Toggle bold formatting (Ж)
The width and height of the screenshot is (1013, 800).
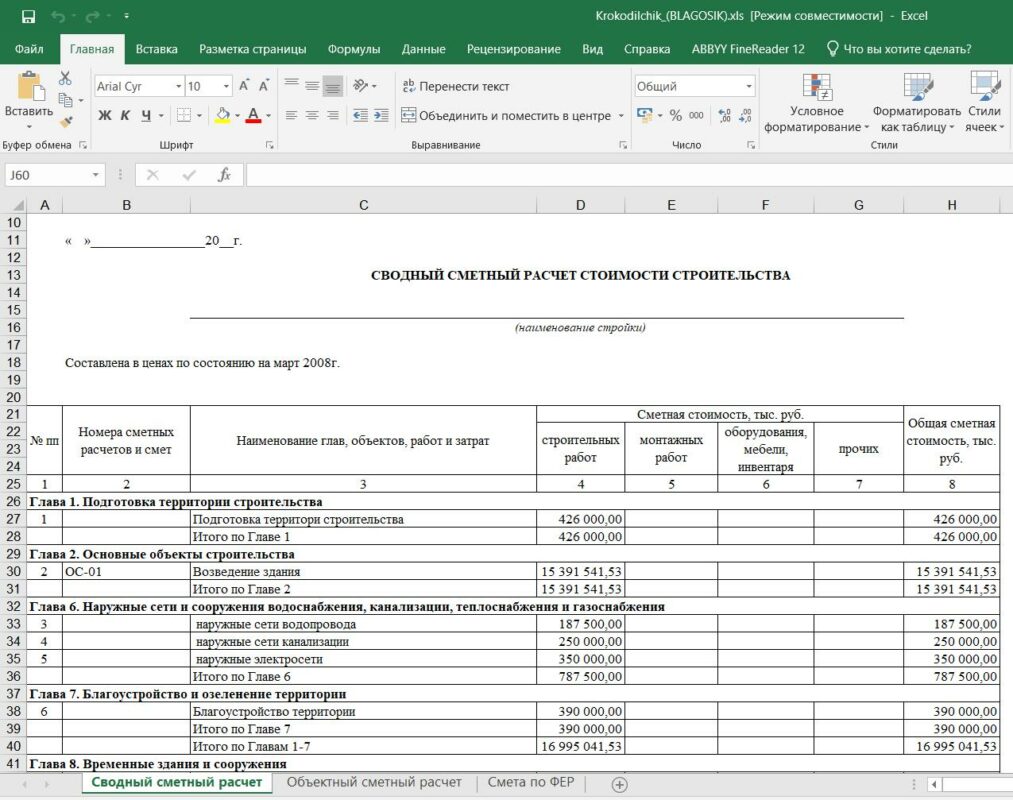(x=105, y=115)
